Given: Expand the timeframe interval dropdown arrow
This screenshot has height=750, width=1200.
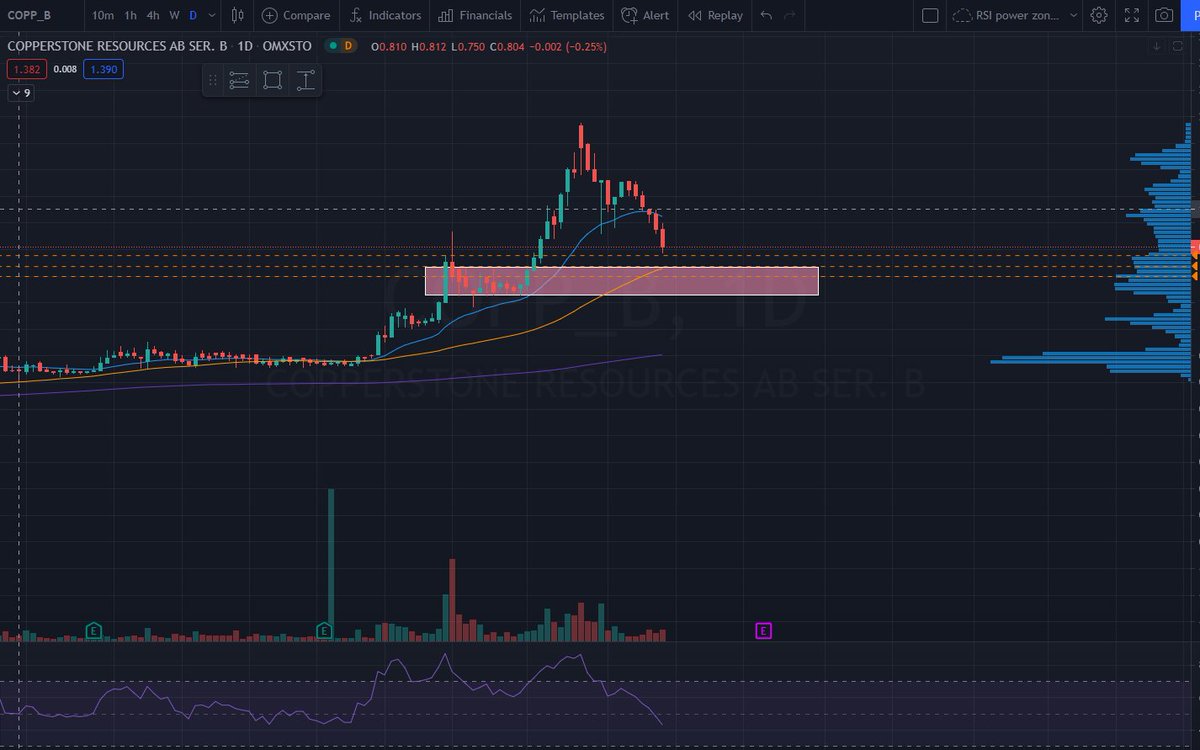Looking at the screenshot, I should pyautogui.click(x=212, y=15).
